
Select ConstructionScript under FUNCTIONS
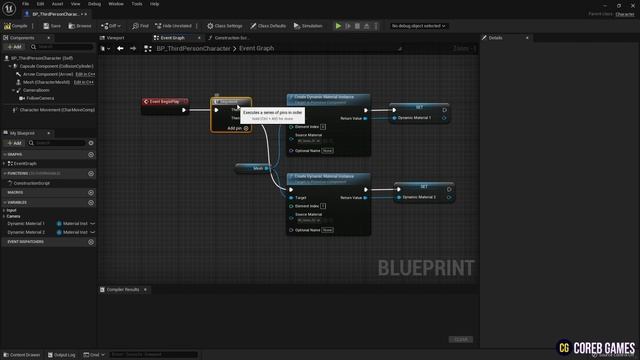pyautogui.click(x=32, y=183)
